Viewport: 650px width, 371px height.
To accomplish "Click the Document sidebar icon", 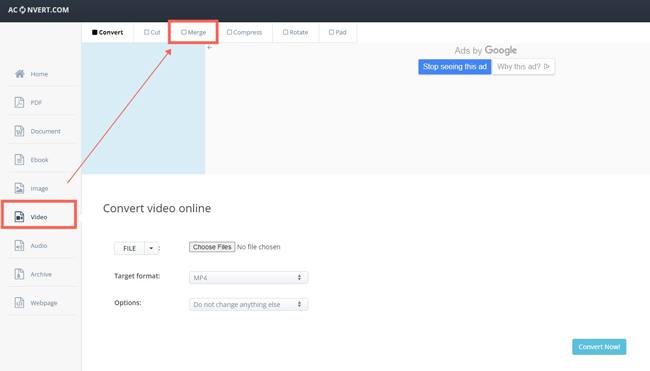I will click(19, 131).
